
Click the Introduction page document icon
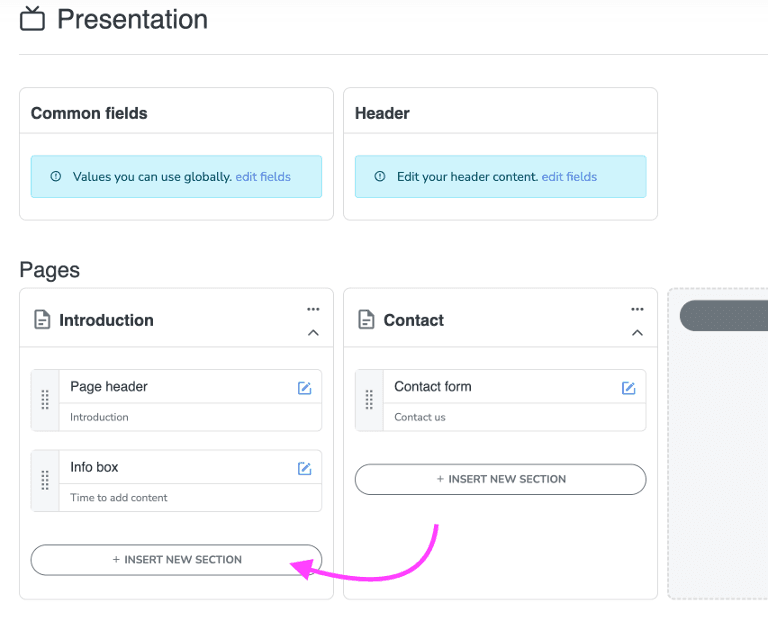pos(42,320)
